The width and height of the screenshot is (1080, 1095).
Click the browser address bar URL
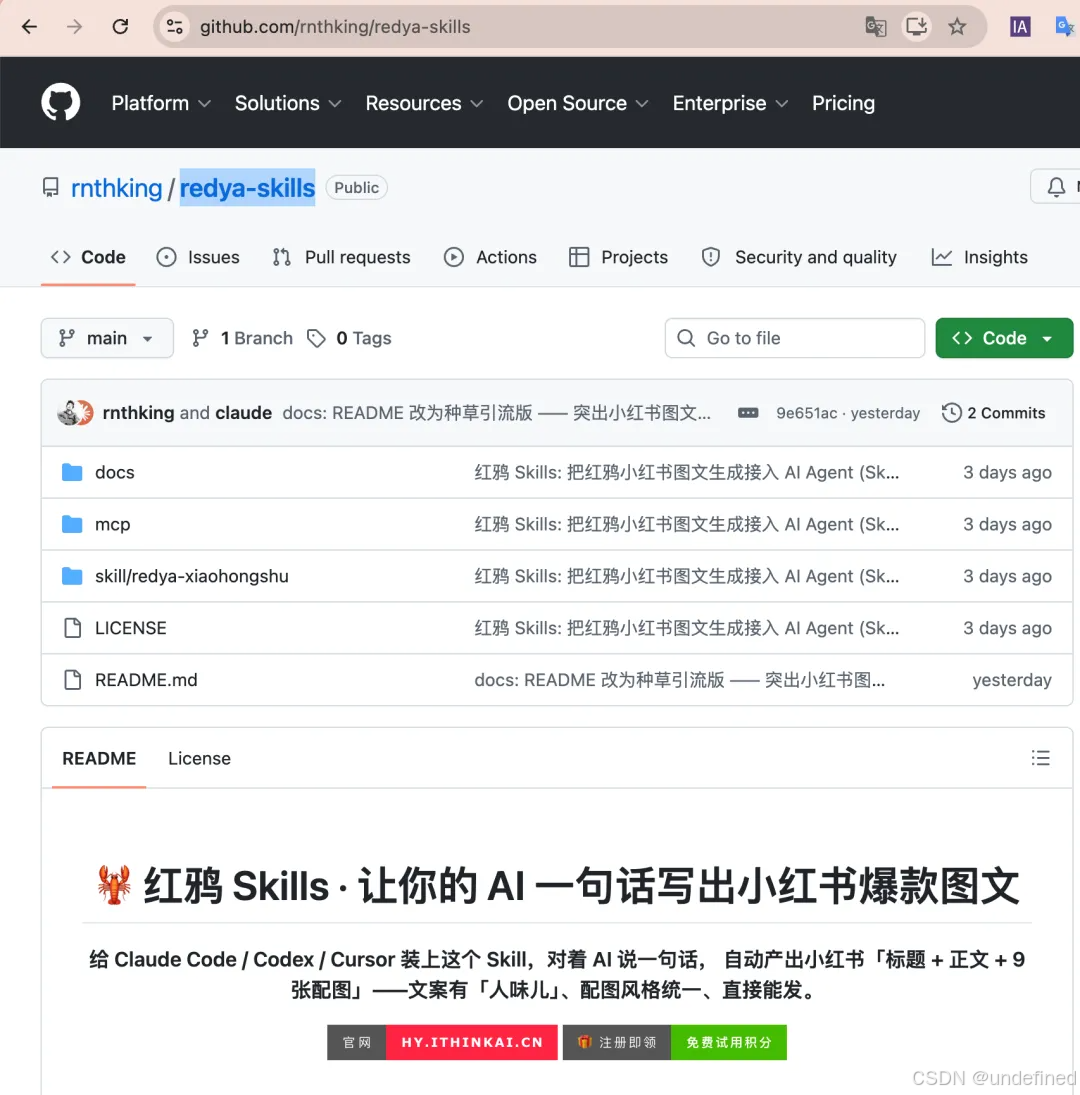(335, 27)
